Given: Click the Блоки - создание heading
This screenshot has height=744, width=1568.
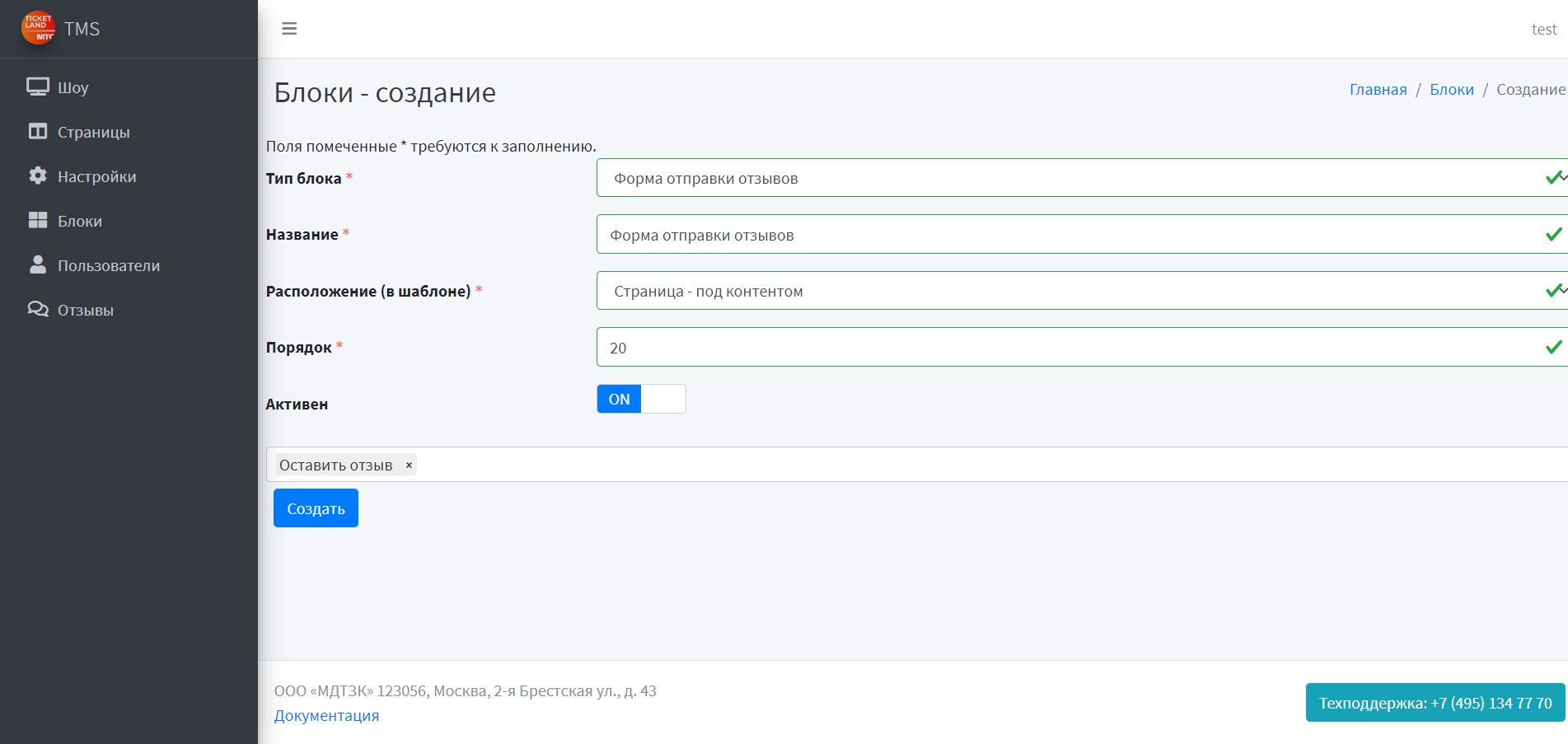Looking at the screenshot, I should 385,93.
